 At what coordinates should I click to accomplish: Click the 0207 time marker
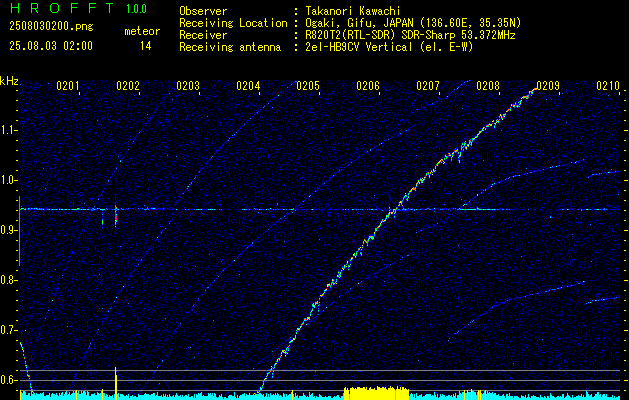pyautogui.click(x=428, y=85)
